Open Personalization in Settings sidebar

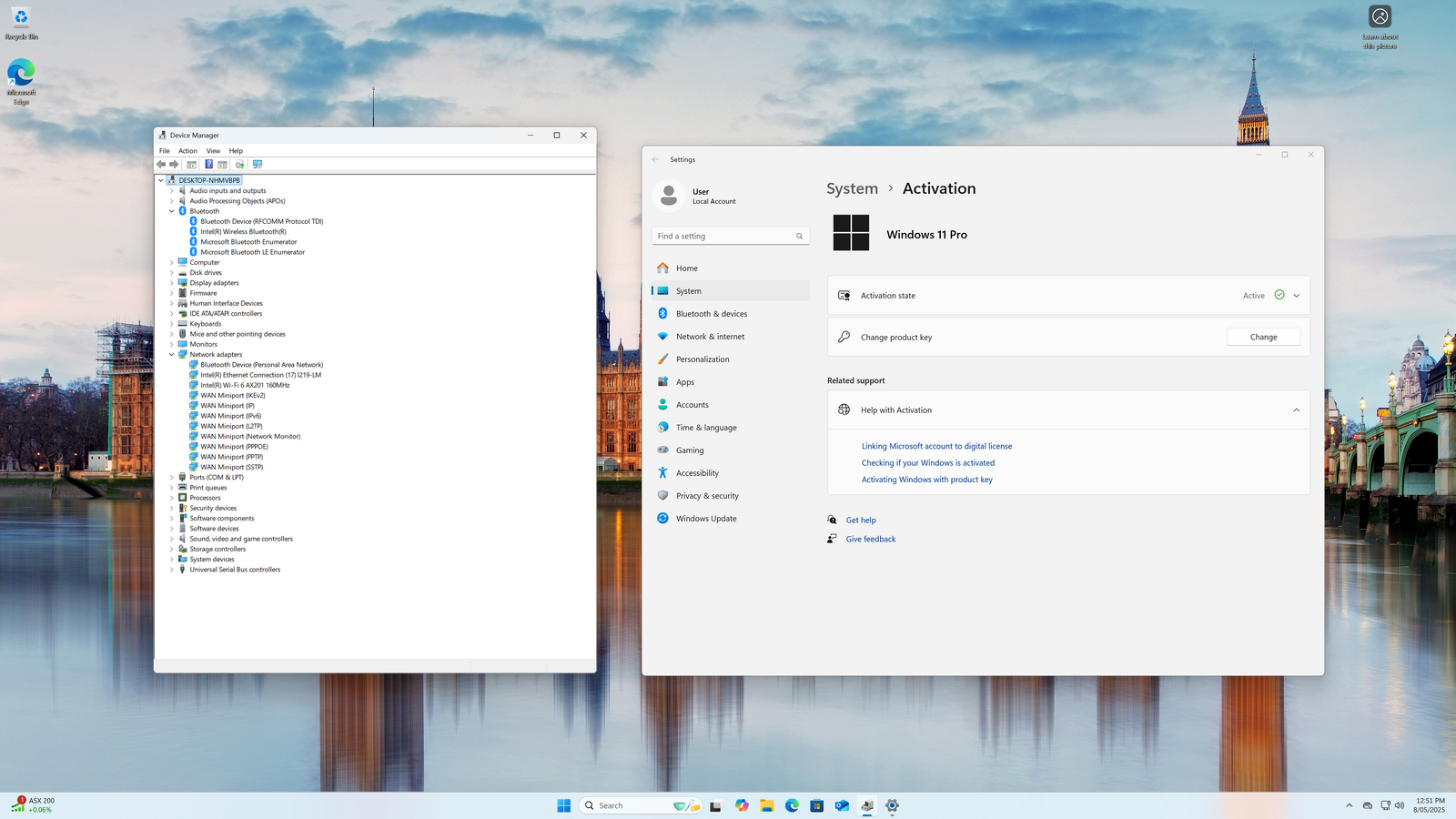(731, 359)
